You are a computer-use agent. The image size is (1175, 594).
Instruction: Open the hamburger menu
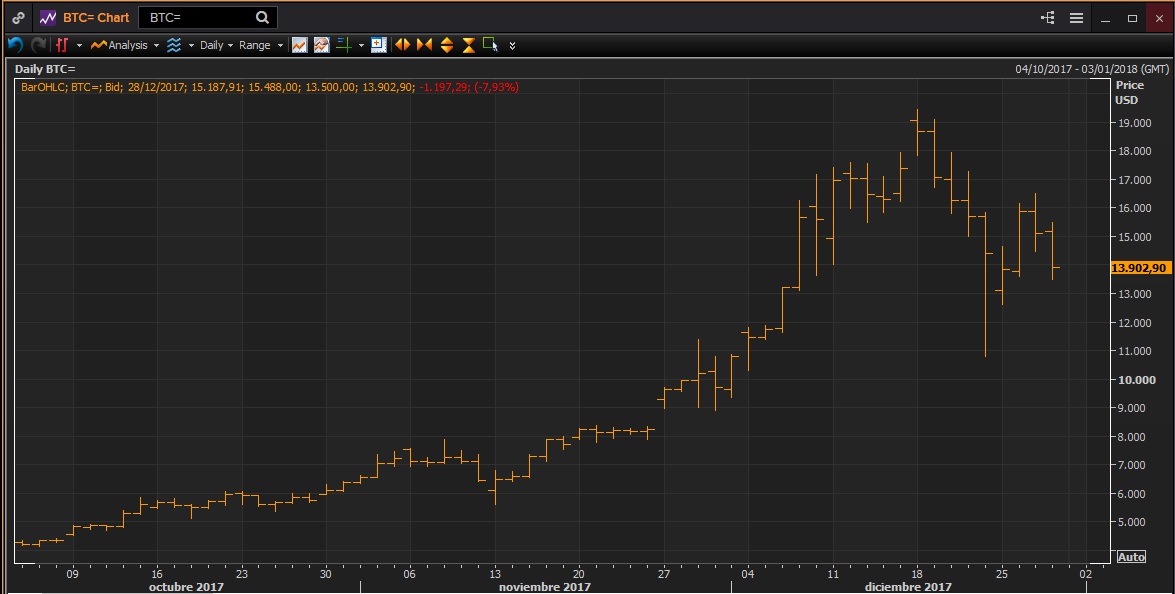(x=1076, y=17)
